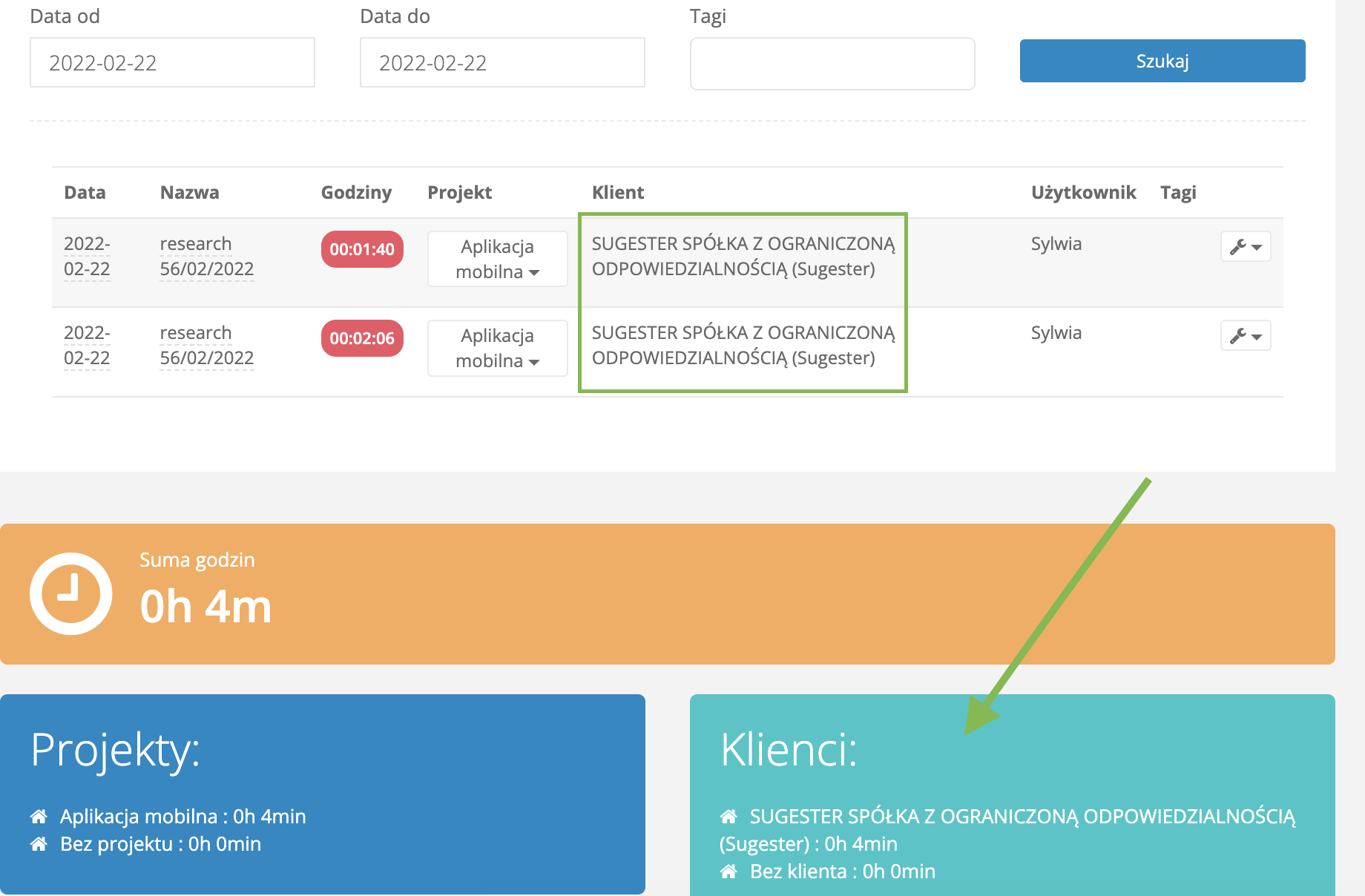
Task: Click the Użytkownik column header
Action: pyautogui.click(x=1083, y=192)
